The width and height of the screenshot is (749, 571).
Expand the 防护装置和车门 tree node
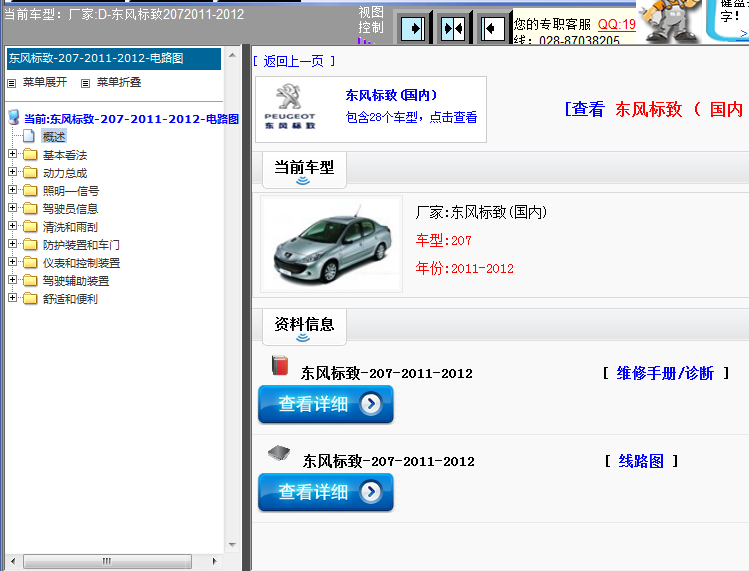tap(13, 244)
